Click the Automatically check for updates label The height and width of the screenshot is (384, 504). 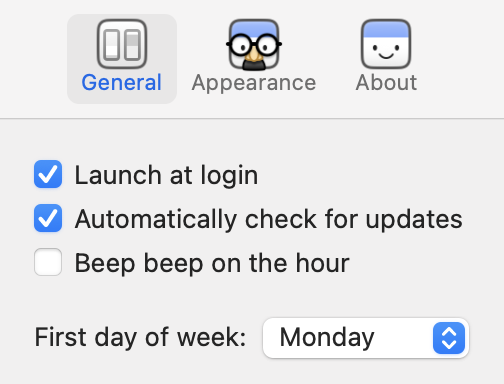point(269,219)
